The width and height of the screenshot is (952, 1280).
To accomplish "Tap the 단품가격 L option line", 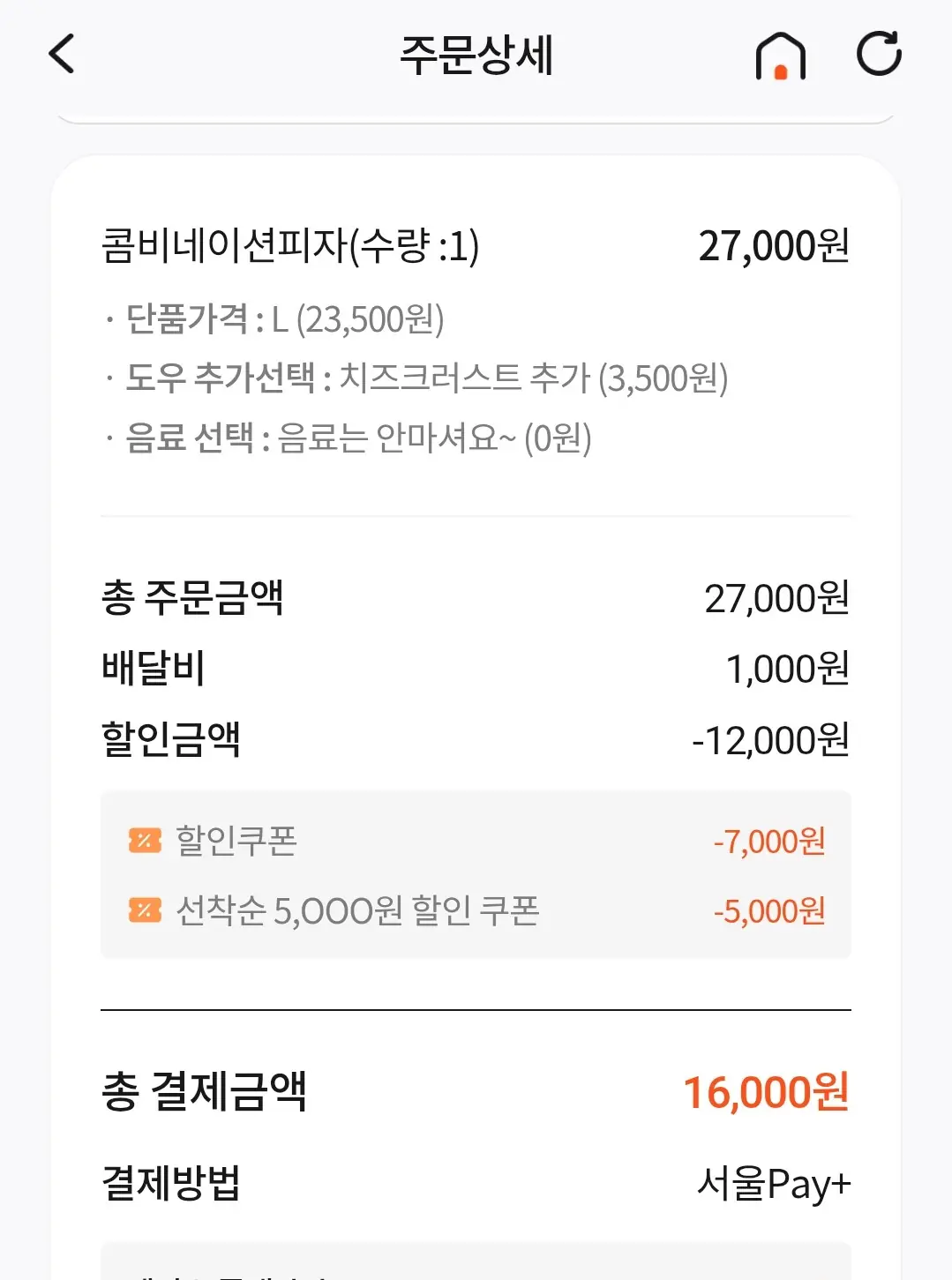I will click(x=284, y=319).
